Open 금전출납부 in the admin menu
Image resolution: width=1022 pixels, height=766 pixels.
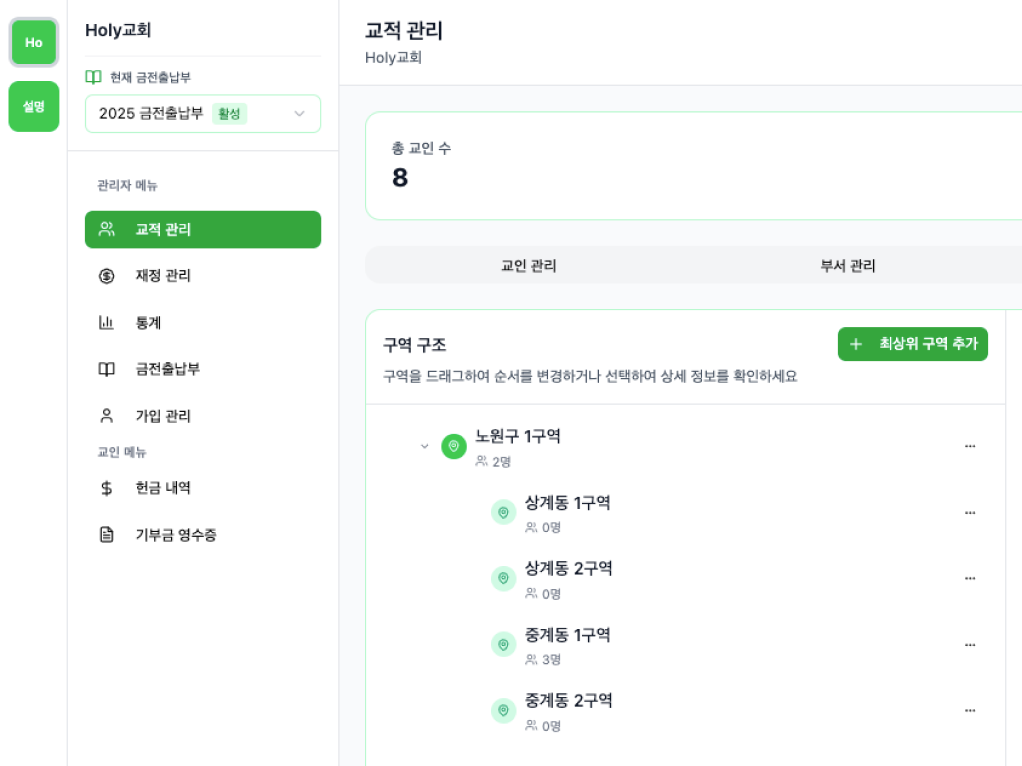tap(167, 368)
